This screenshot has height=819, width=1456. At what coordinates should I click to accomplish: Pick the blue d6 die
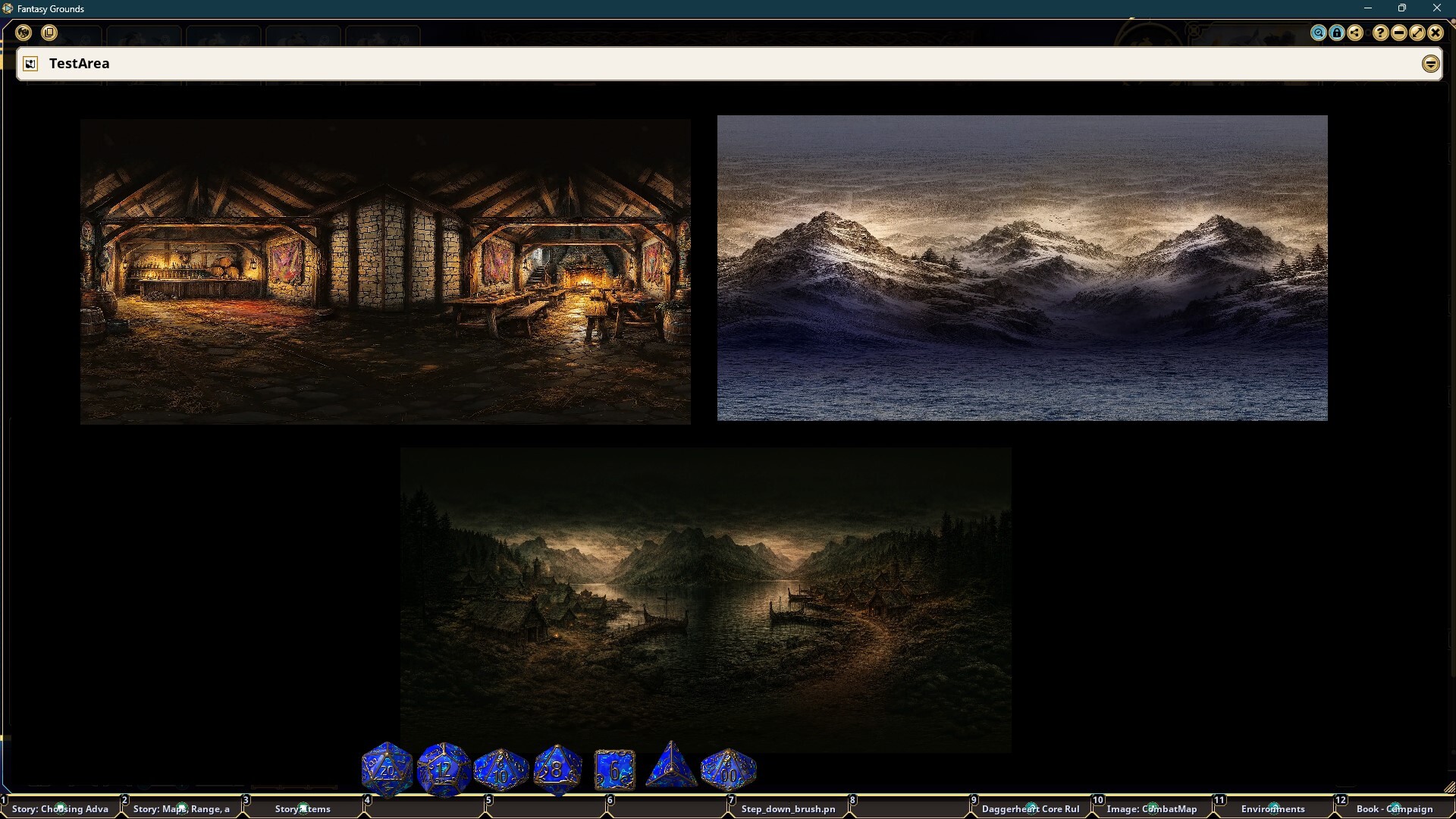(615, 770)
